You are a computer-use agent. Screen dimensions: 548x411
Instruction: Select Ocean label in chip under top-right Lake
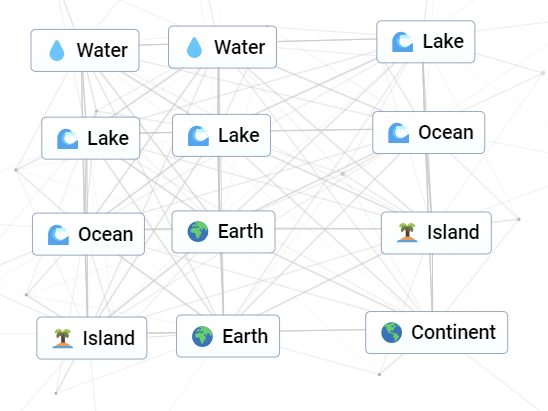(x=446, y=132)
